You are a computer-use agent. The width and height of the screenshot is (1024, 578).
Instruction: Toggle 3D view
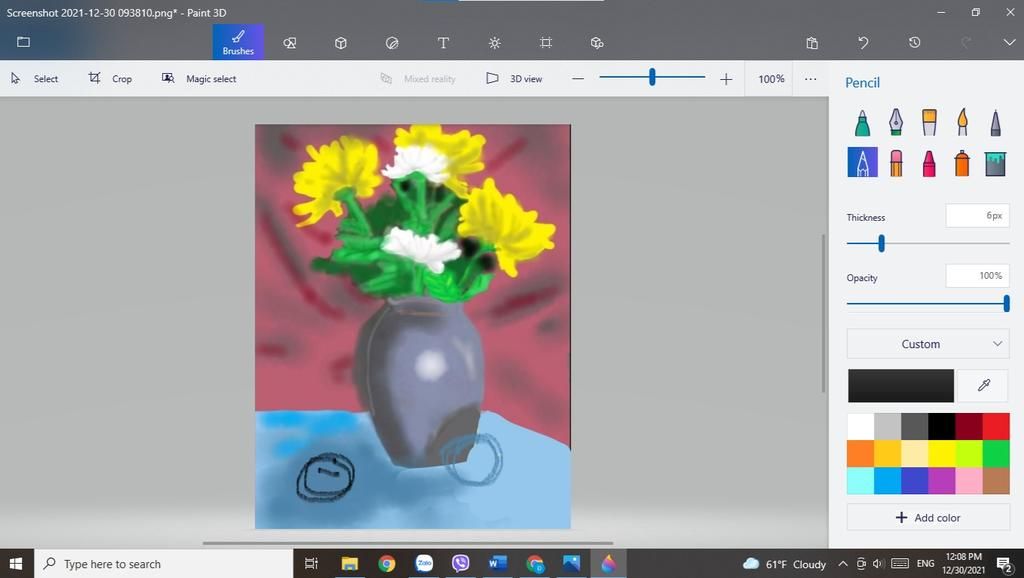click(x=514, y=78)
